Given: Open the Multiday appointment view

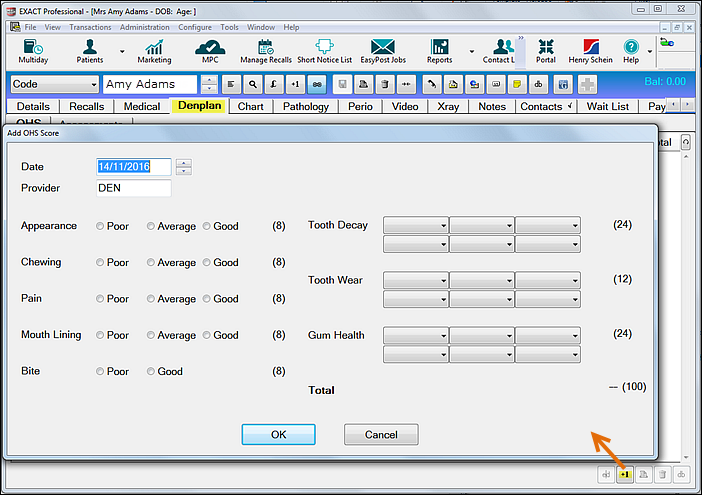Looking at the screenshot, I should pyautogui.click(x=33, y=51).
